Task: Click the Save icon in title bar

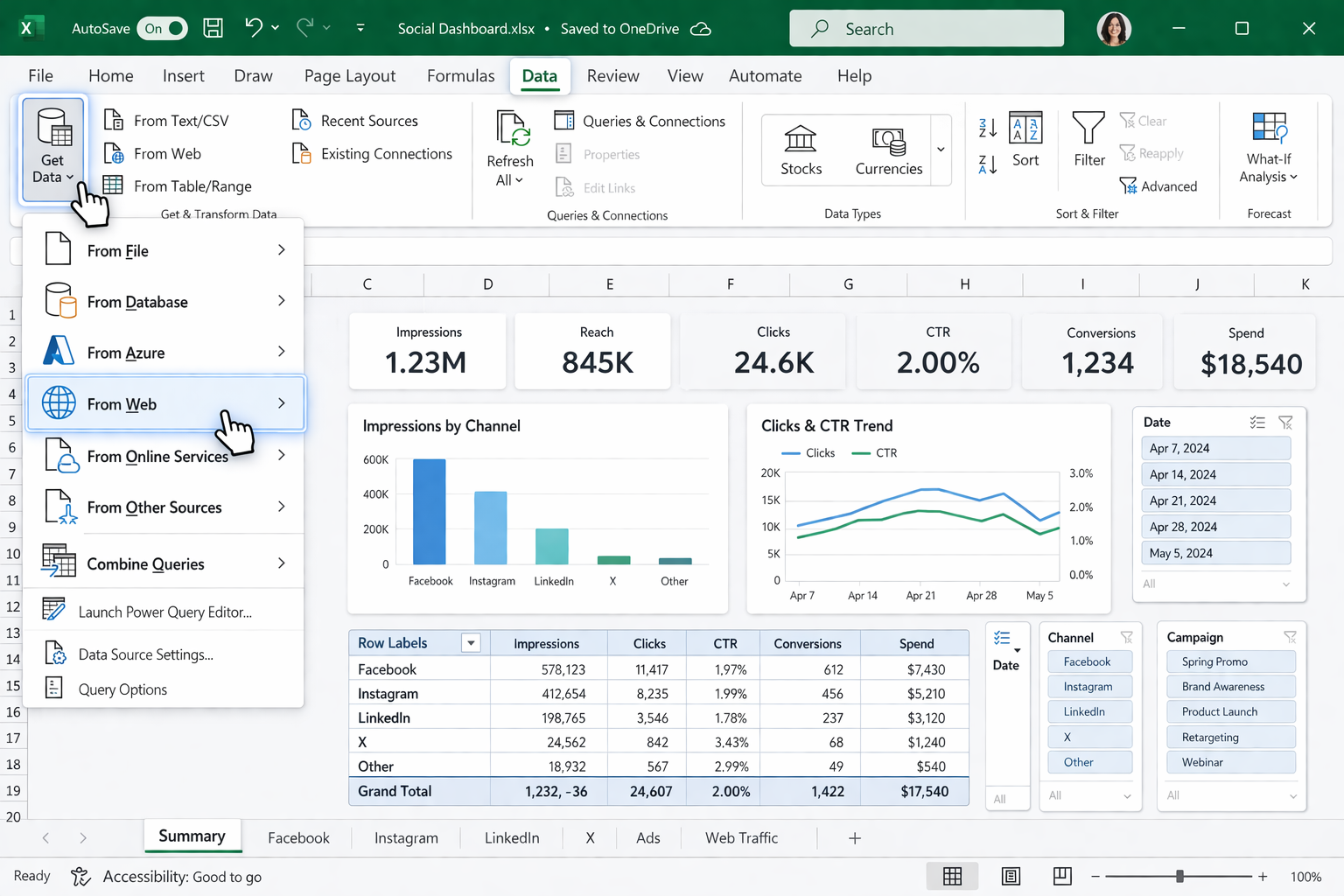Action: [x=213, y=28]
